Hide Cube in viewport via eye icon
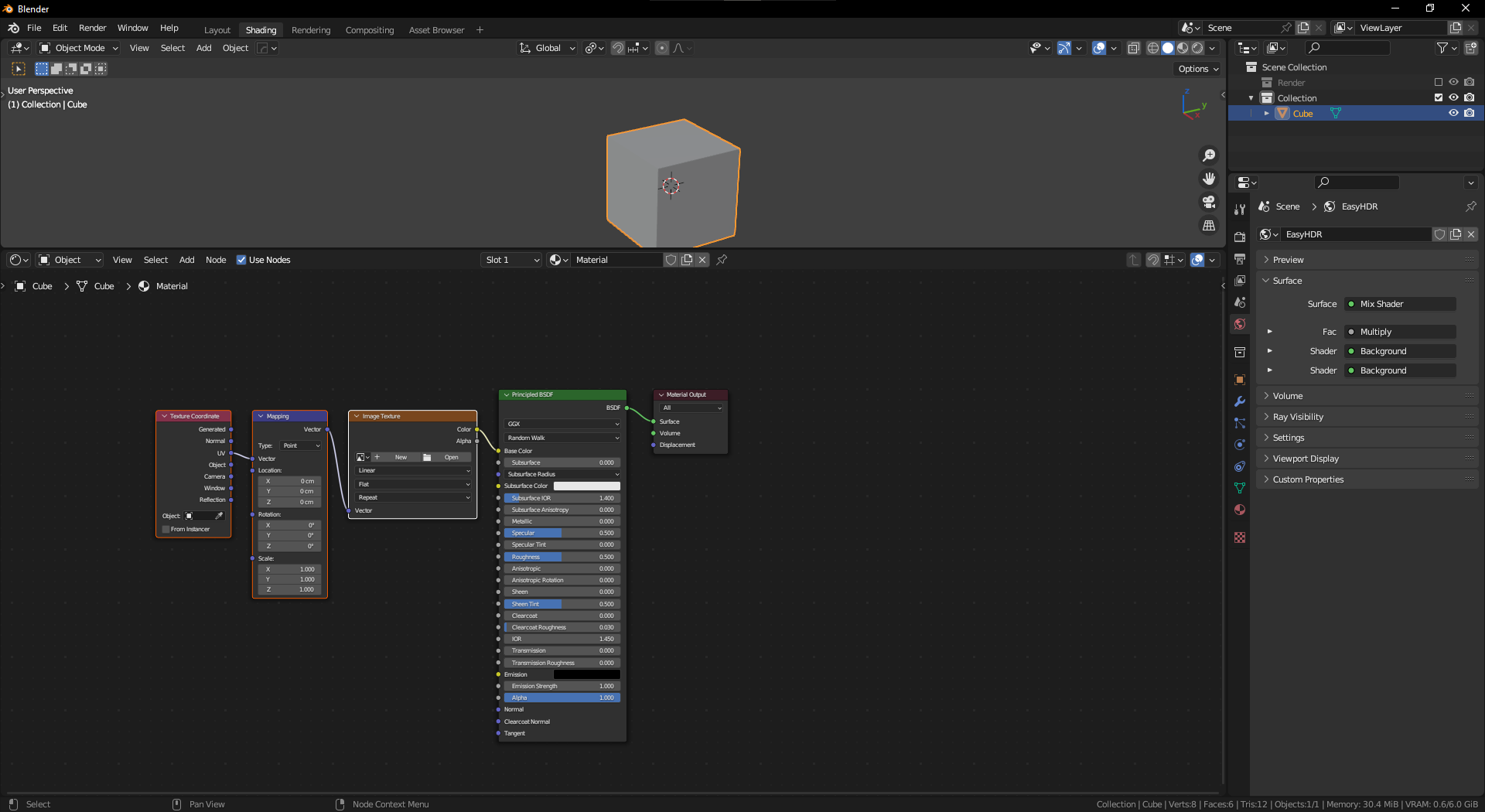This screenshot has width=1485, height=812. [1453, 113]
